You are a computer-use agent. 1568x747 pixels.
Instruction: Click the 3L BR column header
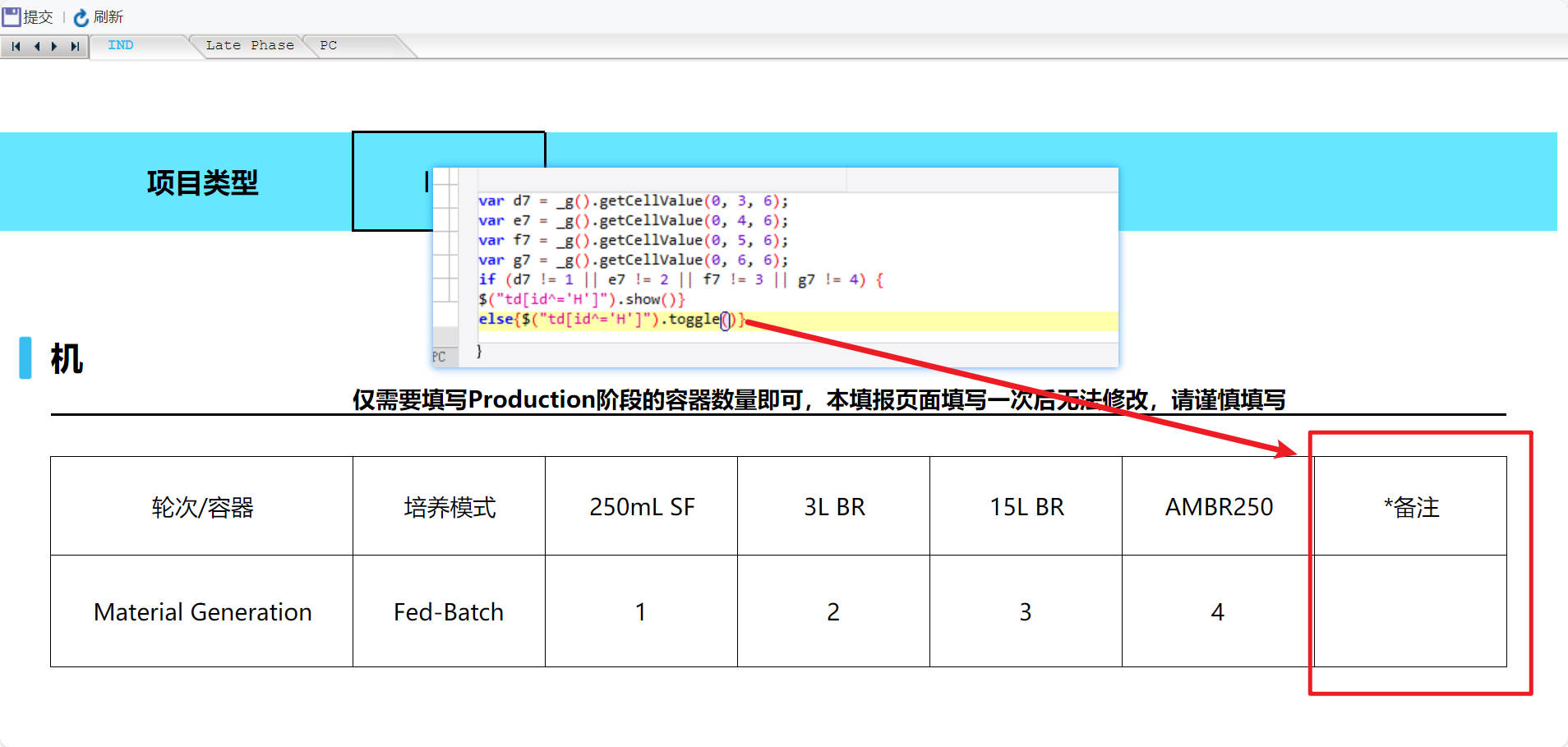[x=833, y=506]
